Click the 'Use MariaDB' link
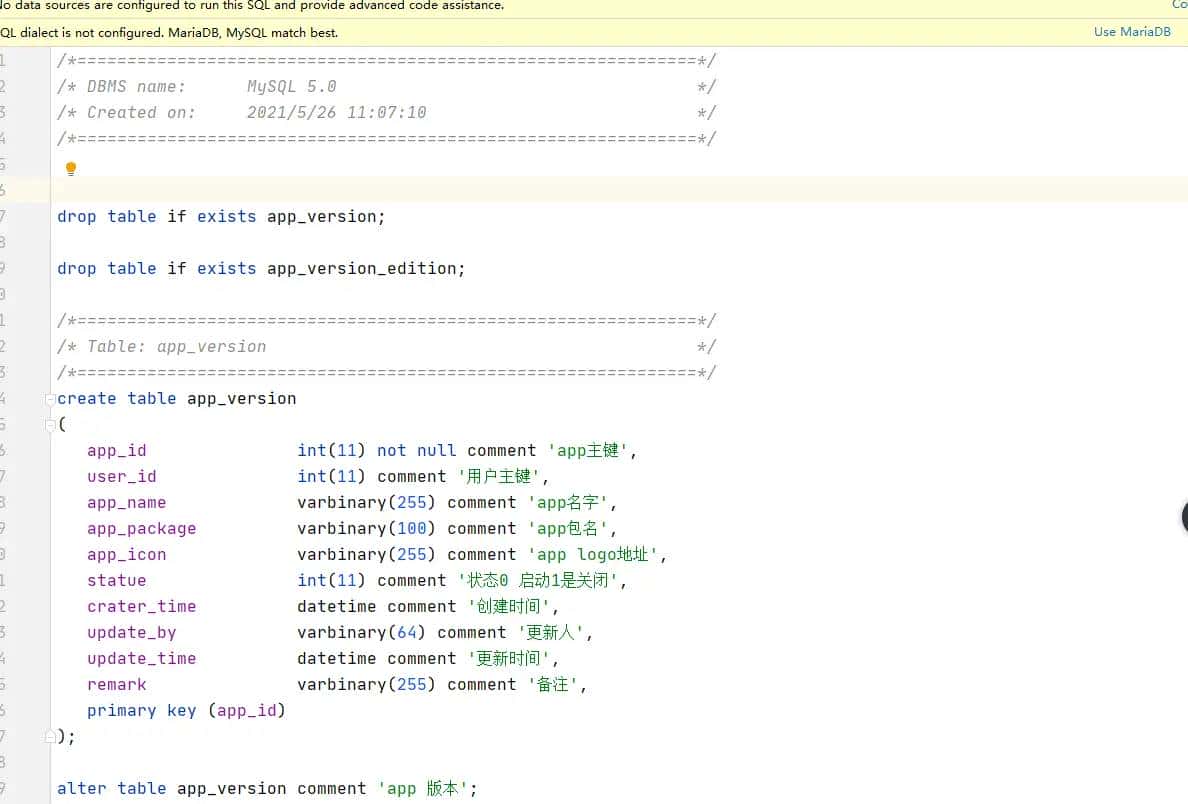 [1132, 32]
